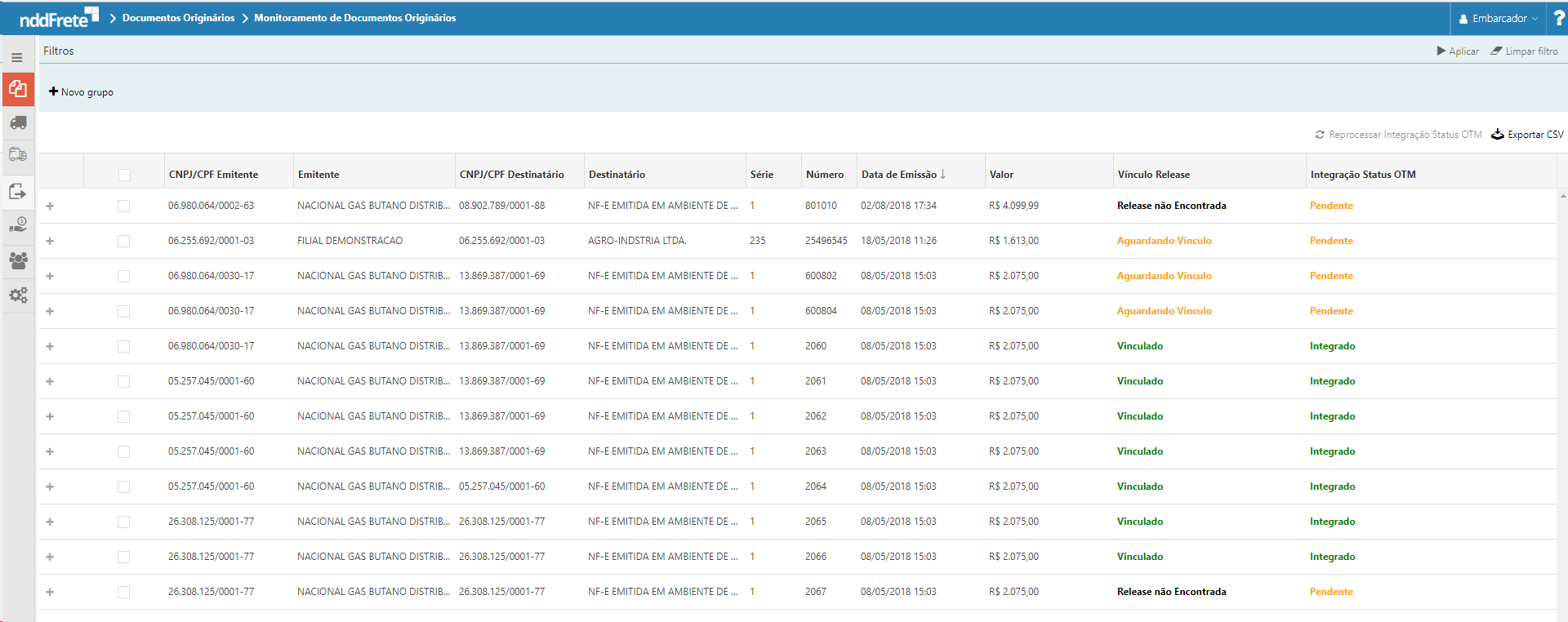
Task: Add a Novo grupo filter
Action: (x=81, y=92)
